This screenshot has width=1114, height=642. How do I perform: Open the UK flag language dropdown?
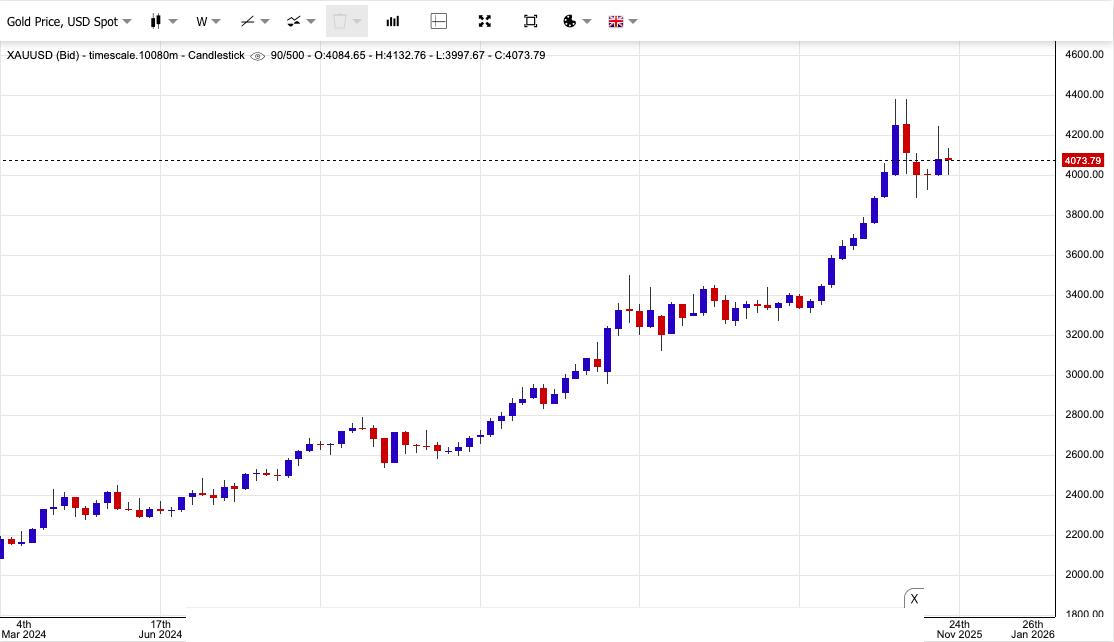(622, 21)
